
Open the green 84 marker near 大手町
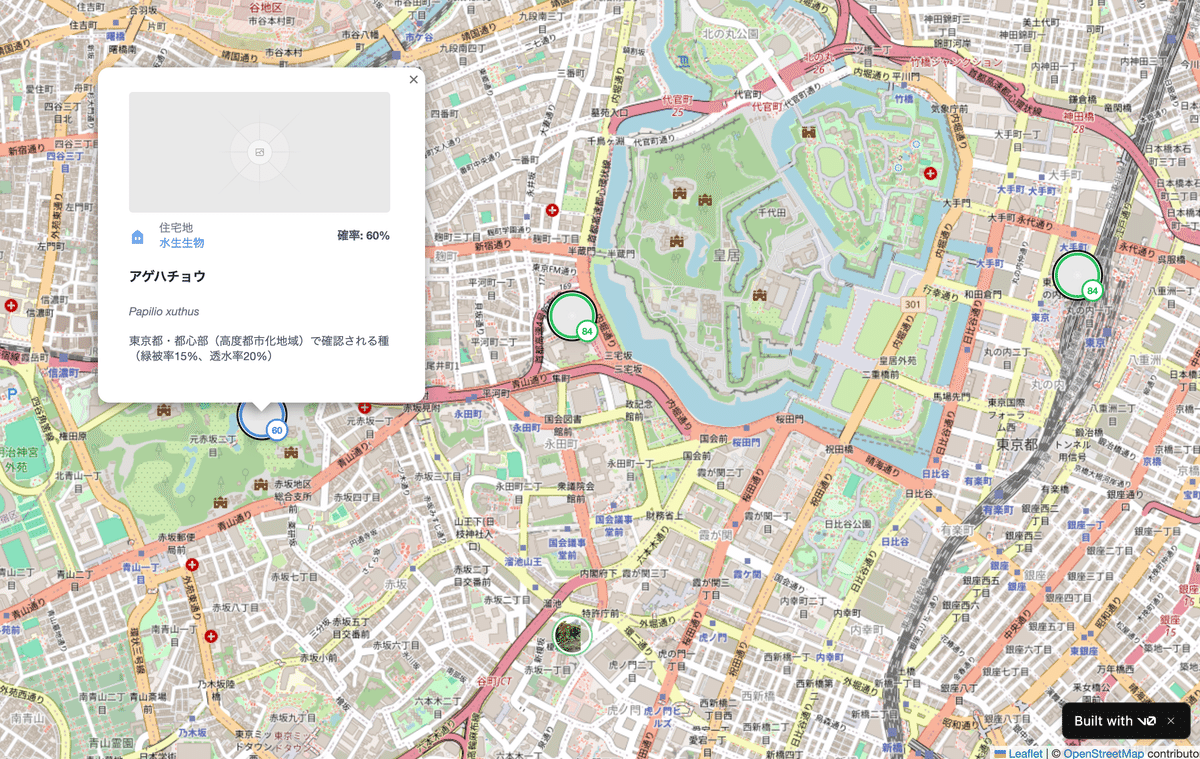(1078, 275)
